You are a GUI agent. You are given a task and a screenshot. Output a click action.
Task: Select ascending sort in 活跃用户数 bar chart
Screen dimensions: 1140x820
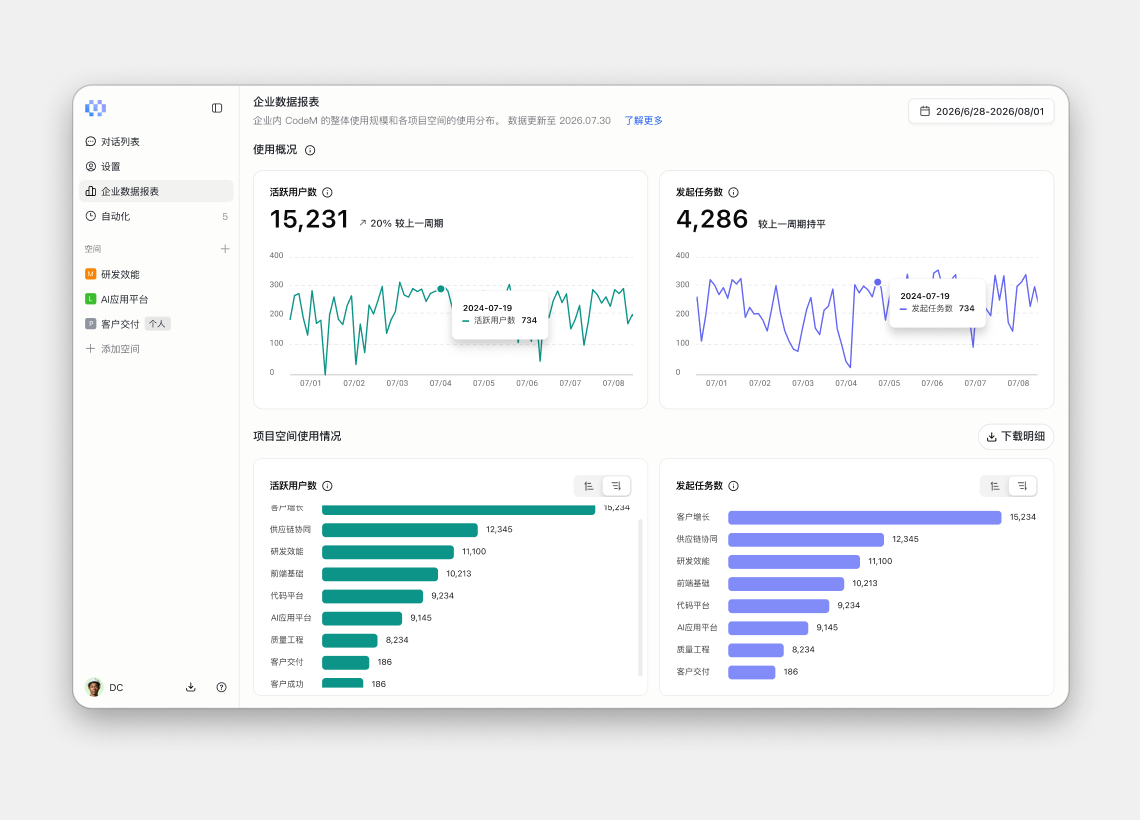click(x=589, y=486)
